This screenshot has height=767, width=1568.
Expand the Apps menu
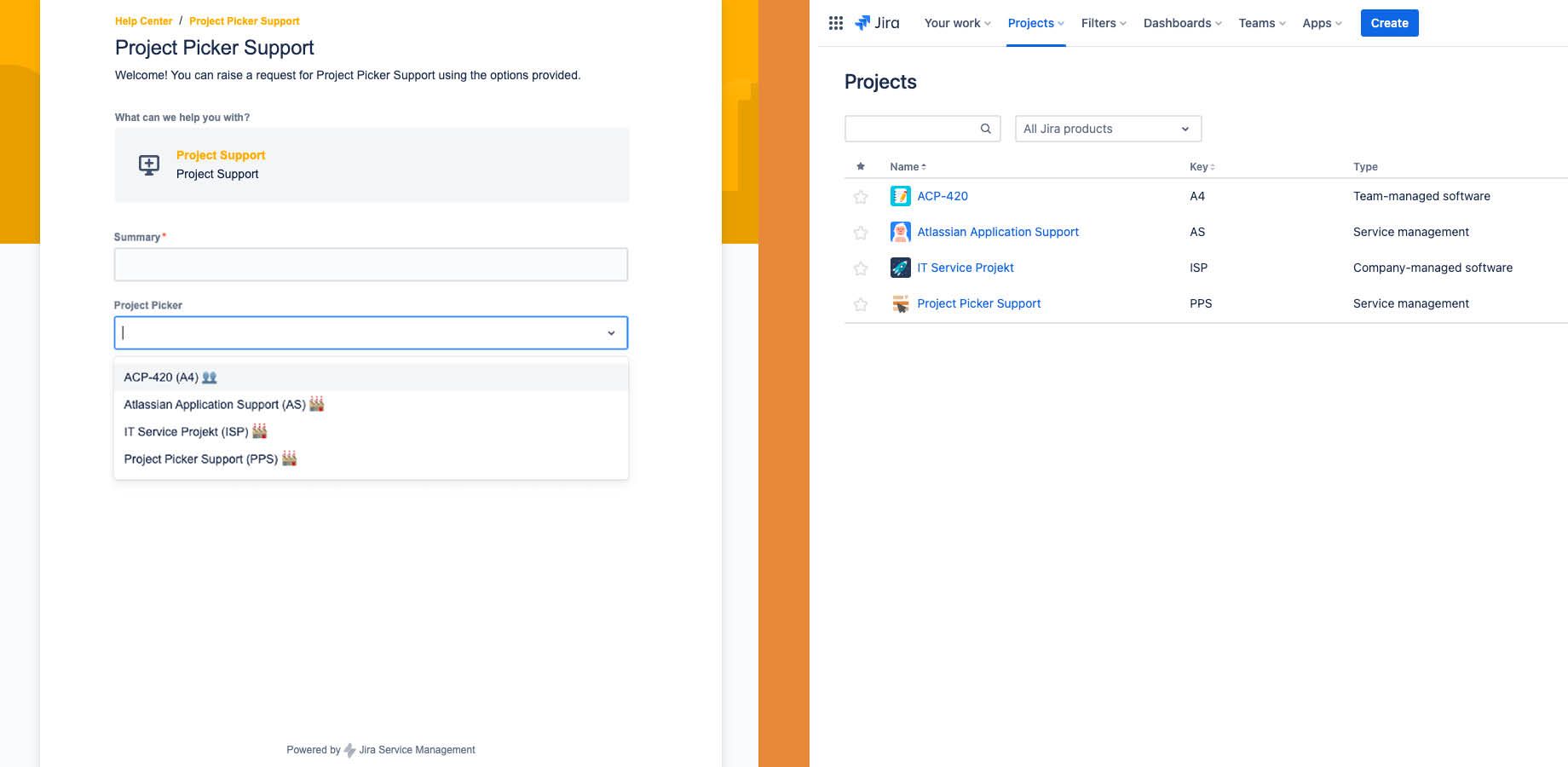(1322, 23)
